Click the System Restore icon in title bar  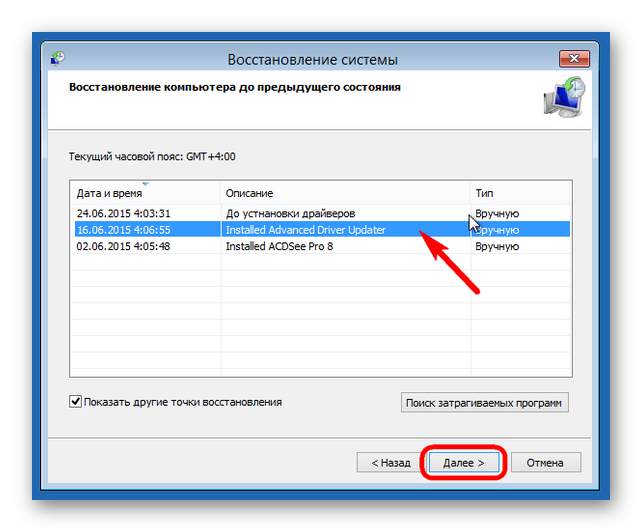click(x=59, y=60)
